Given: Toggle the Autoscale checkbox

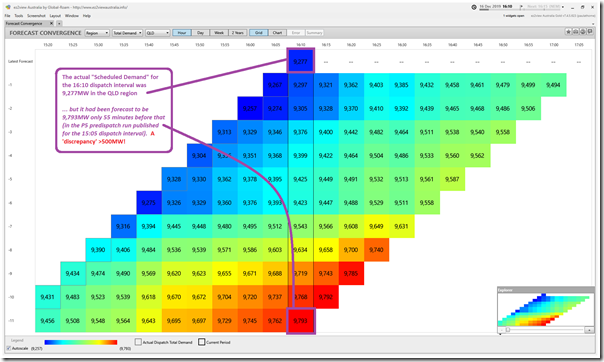Looking at the screenshot, I should tap(9, 348).
